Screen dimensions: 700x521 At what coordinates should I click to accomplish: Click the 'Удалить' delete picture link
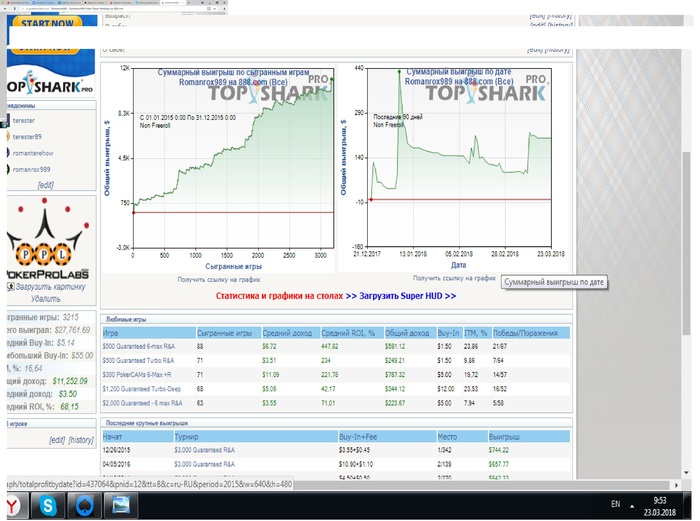(46, 298)
